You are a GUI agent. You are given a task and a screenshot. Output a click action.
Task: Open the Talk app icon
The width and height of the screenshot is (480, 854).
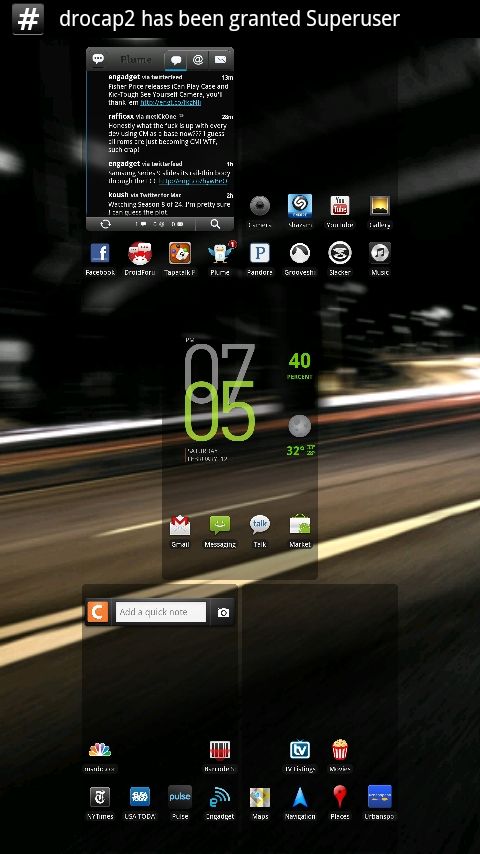click(259, 525)
